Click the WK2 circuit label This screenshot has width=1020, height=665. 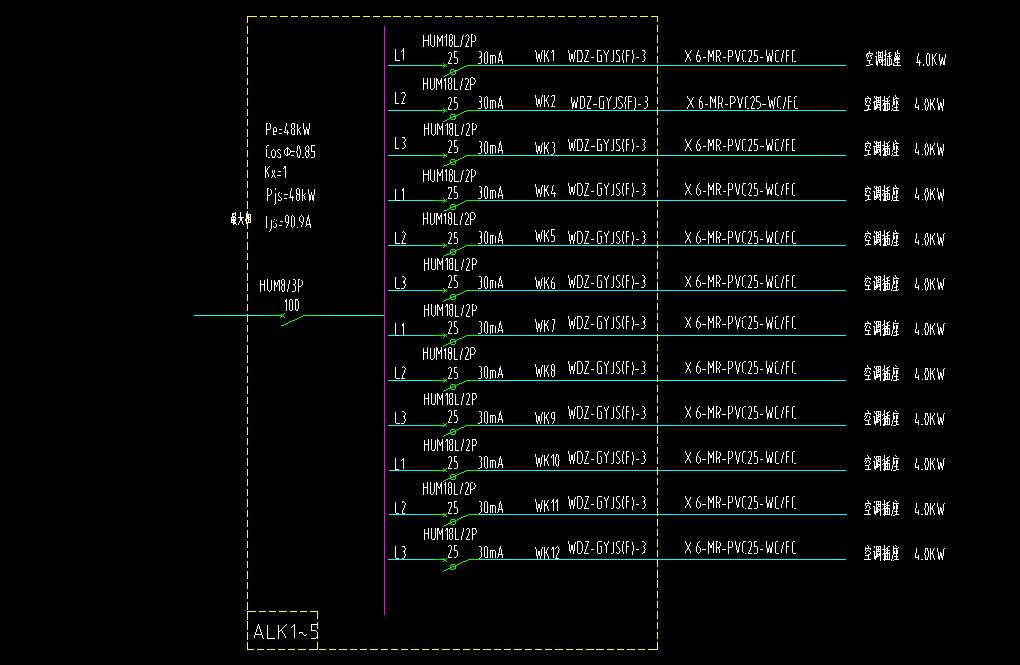click(545, 102)
